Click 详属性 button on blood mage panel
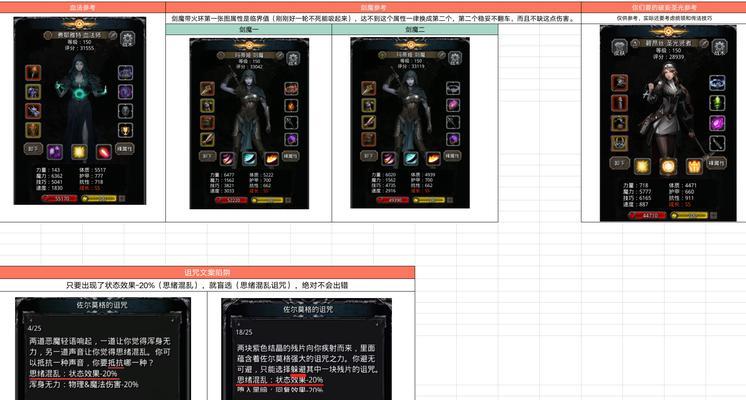 point(125,149)
